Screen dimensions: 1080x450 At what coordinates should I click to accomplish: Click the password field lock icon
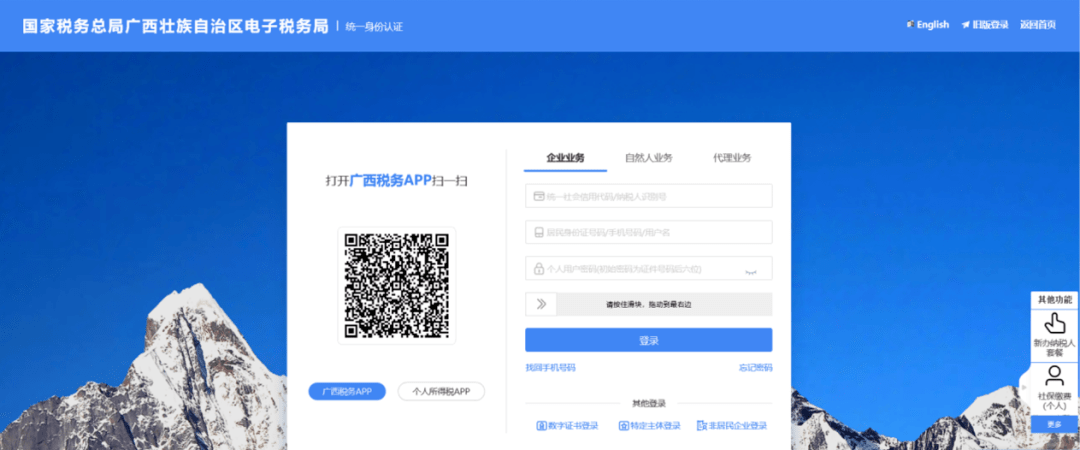coord(540,269)
